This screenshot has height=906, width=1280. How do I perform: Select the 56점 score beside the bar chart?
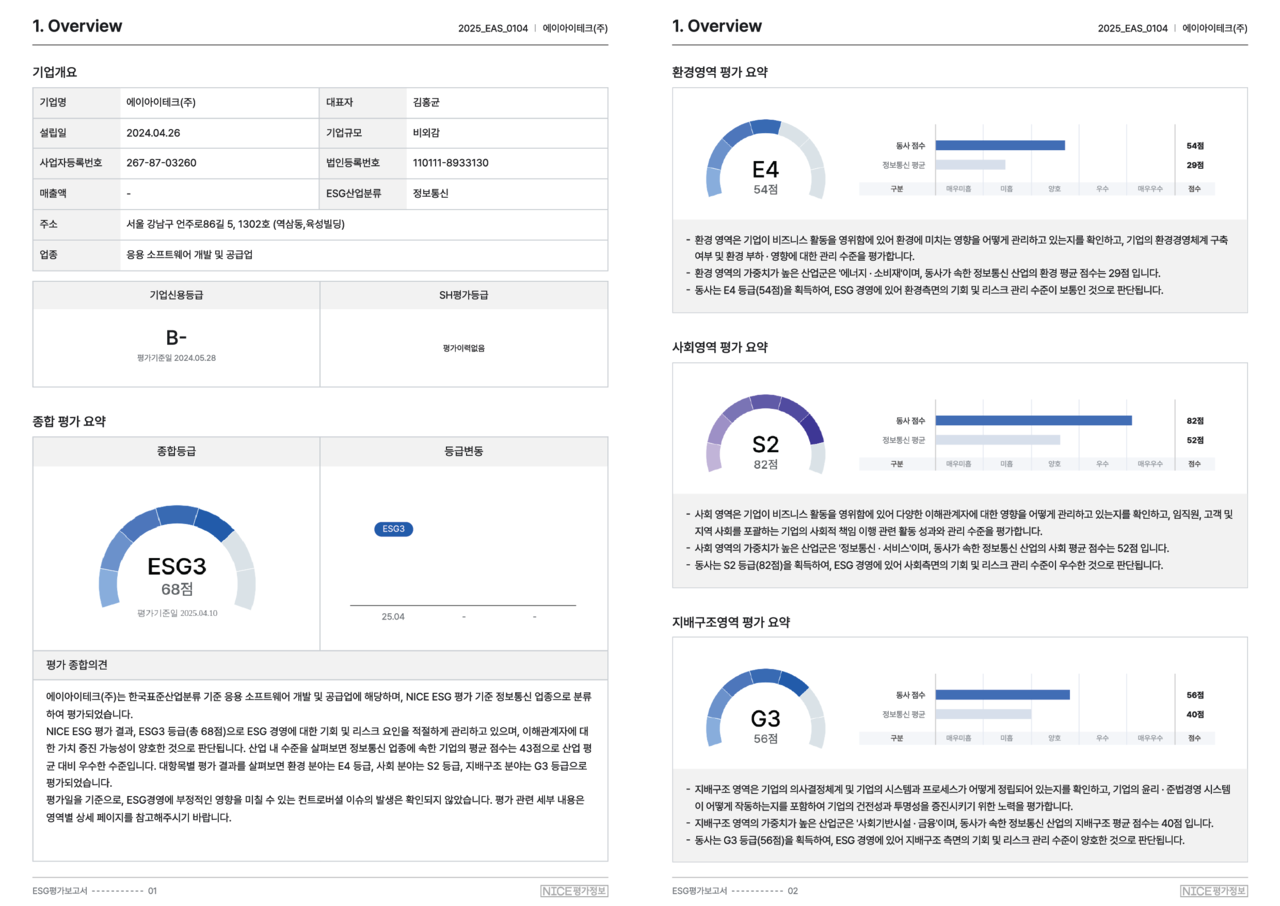click(x=1195, y=695)
